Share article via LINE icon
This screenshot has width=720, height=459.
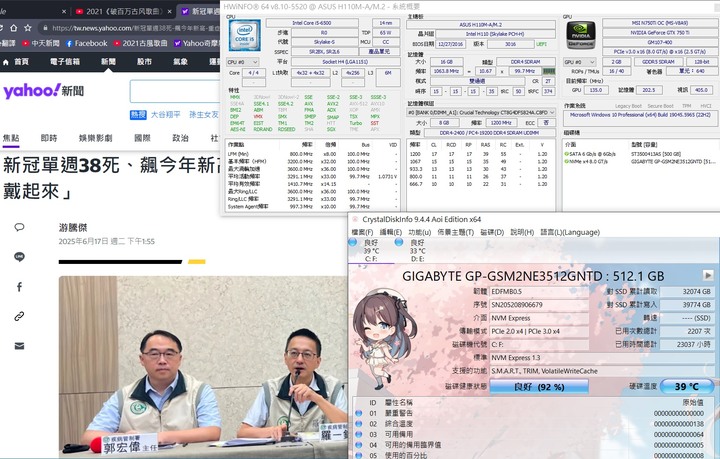tap(19, 257)
